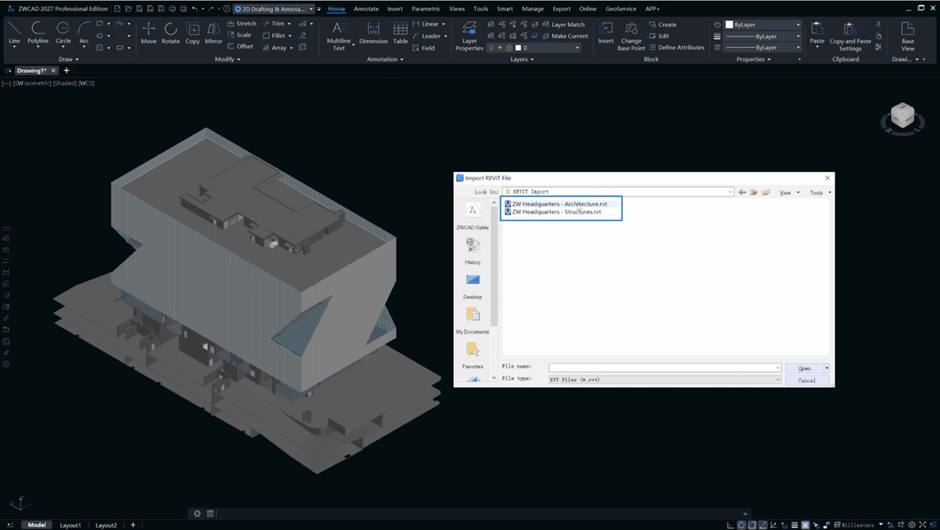The height and width of the screenshot is (530, 940).
Task: Open the workspace 2D Drafting & Annotation dropdown
Action: pyautogui.click(x=274, y=9)
